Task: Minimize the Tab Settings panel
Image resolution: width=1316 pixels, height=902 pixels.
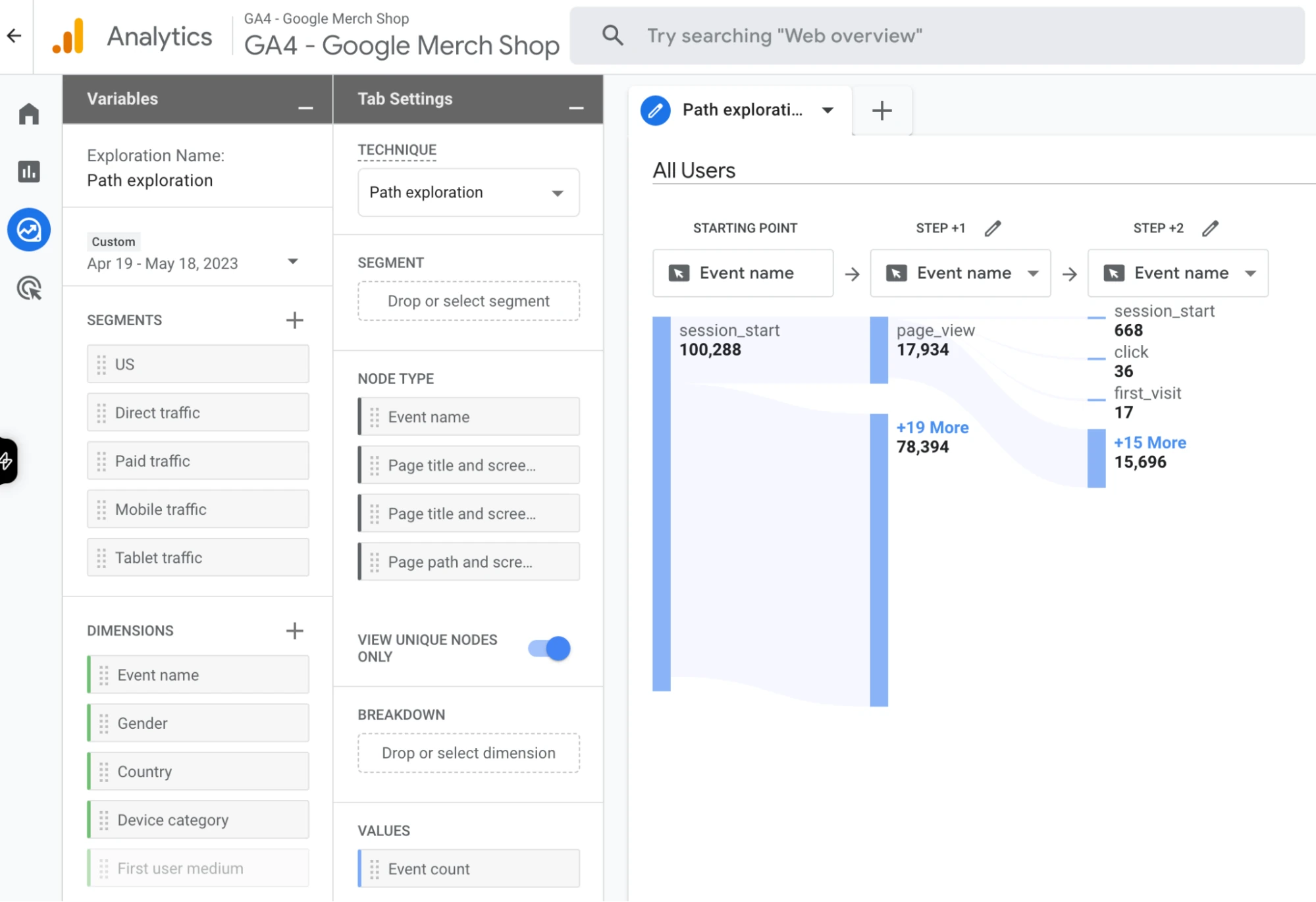Action: pyautogui.click(x=576, y=107)
